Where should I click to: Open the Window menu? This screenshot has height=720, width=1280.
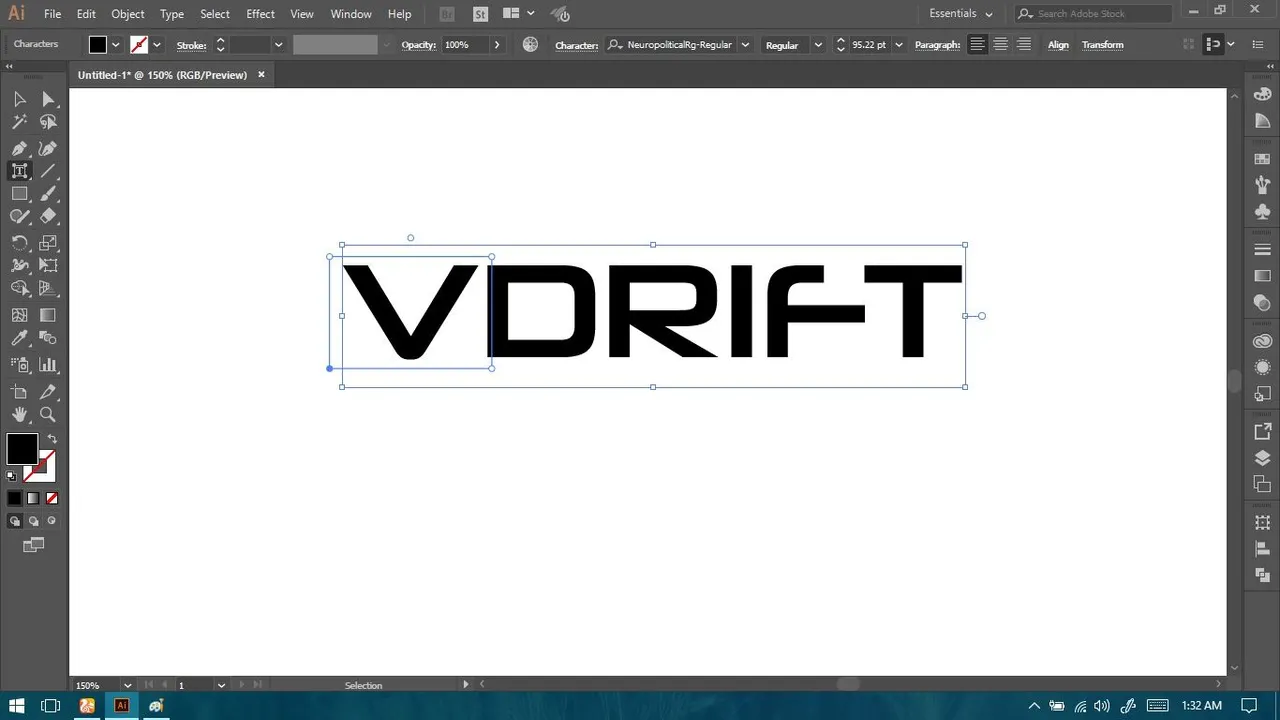(351, 14)
